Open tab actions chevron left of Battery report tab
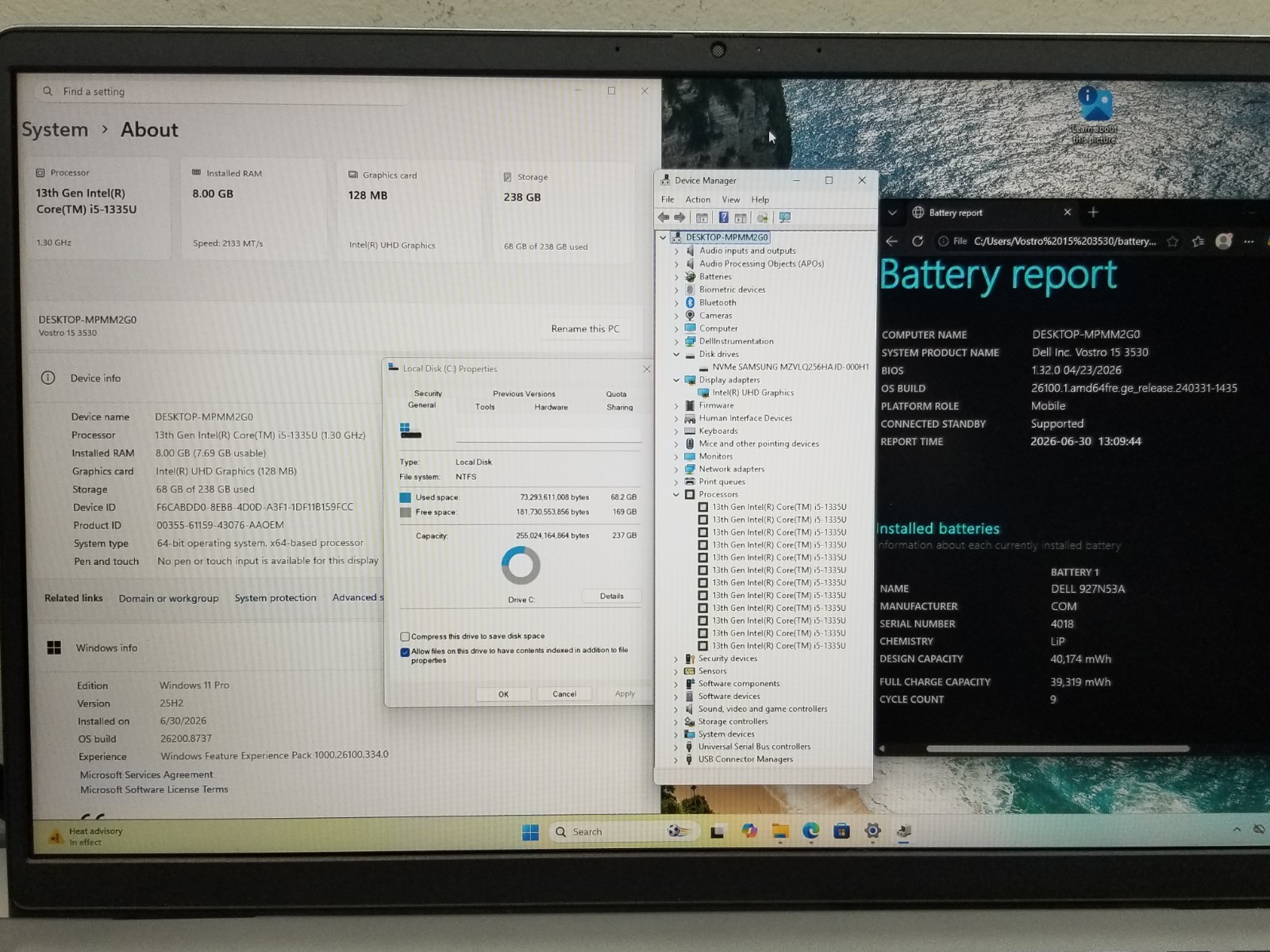Viewport: 1270px width, 952px height. coord(892,213)
